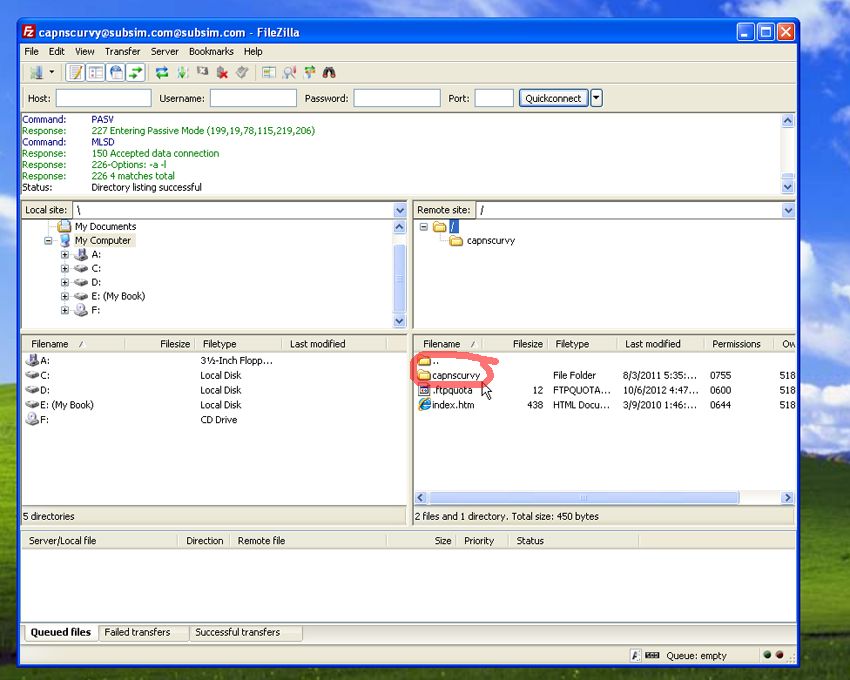This screenshot has width=850, height=680.
Task: Toggle transfer queue display
Action: [x=136, y=72]
